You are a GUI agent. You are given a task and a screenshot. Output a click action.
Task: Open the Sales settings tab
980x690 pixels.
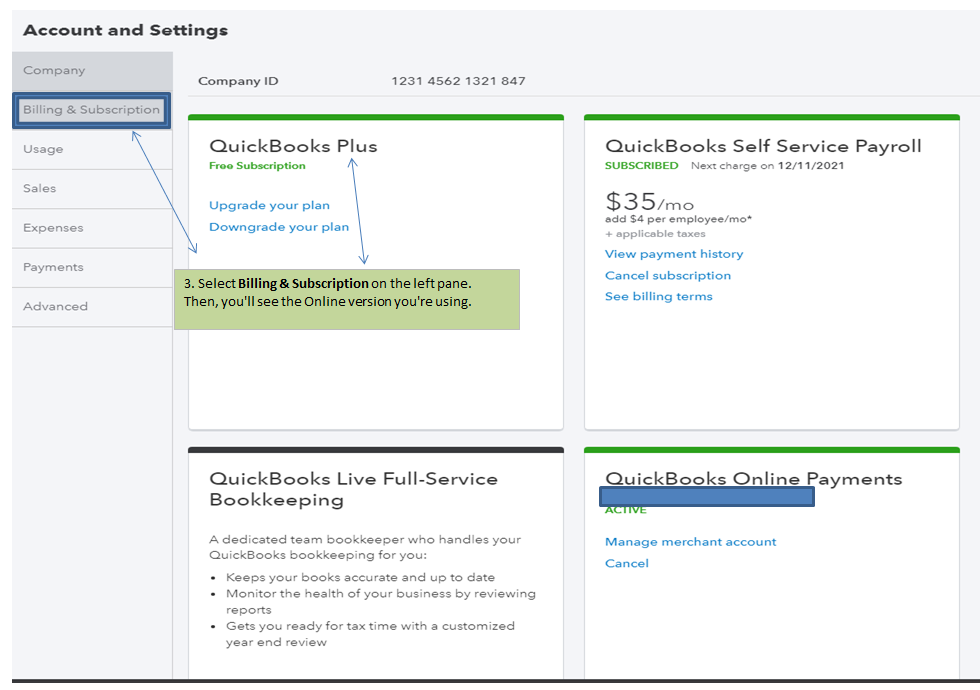point(40,188)
